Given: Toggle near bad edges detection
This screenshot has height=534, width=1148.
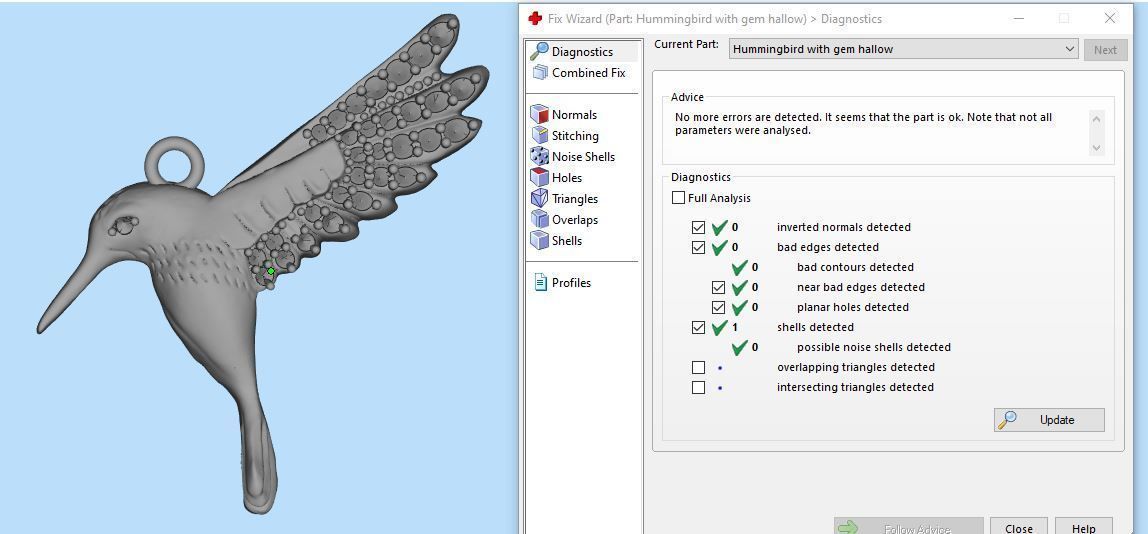Looking at the screenshot, I should point(718,287).
